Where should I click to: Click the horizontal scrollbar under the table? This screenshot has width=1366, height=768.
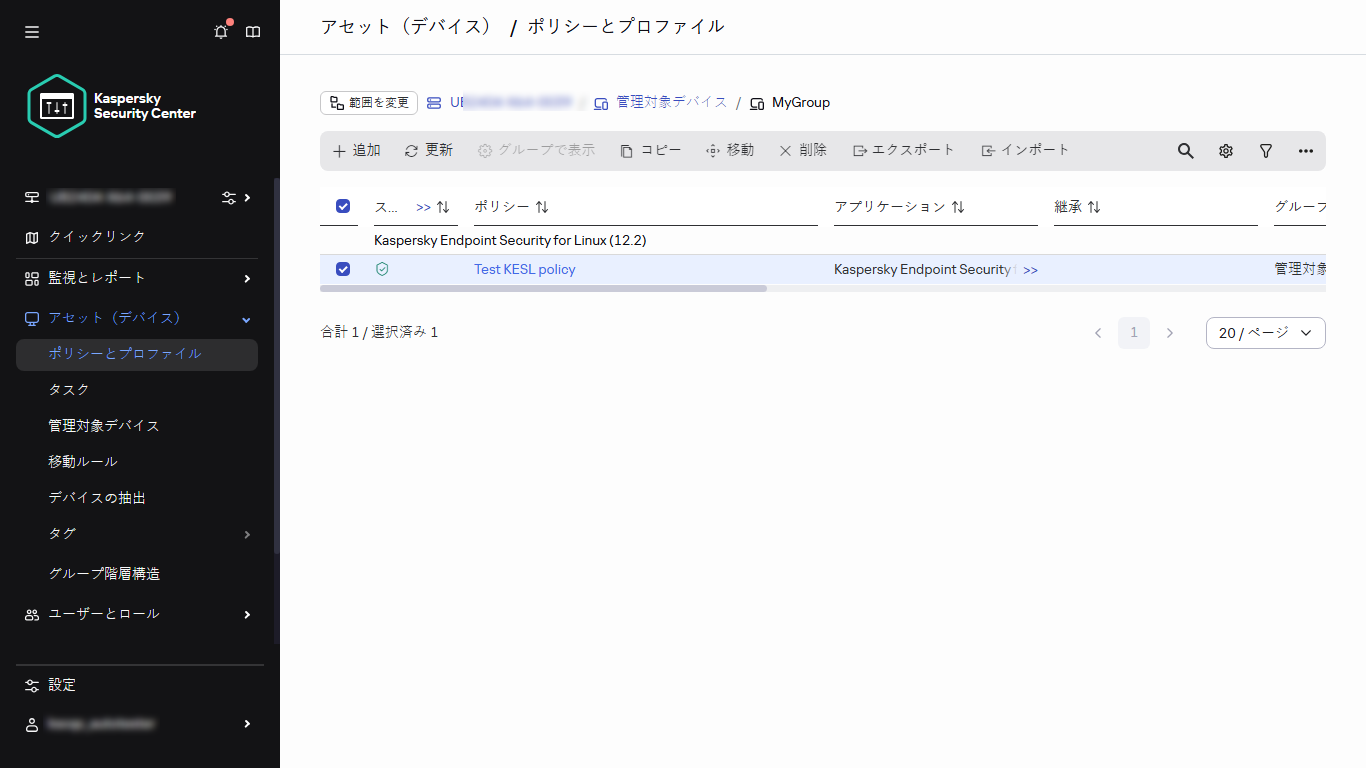[x=544, y=288]
